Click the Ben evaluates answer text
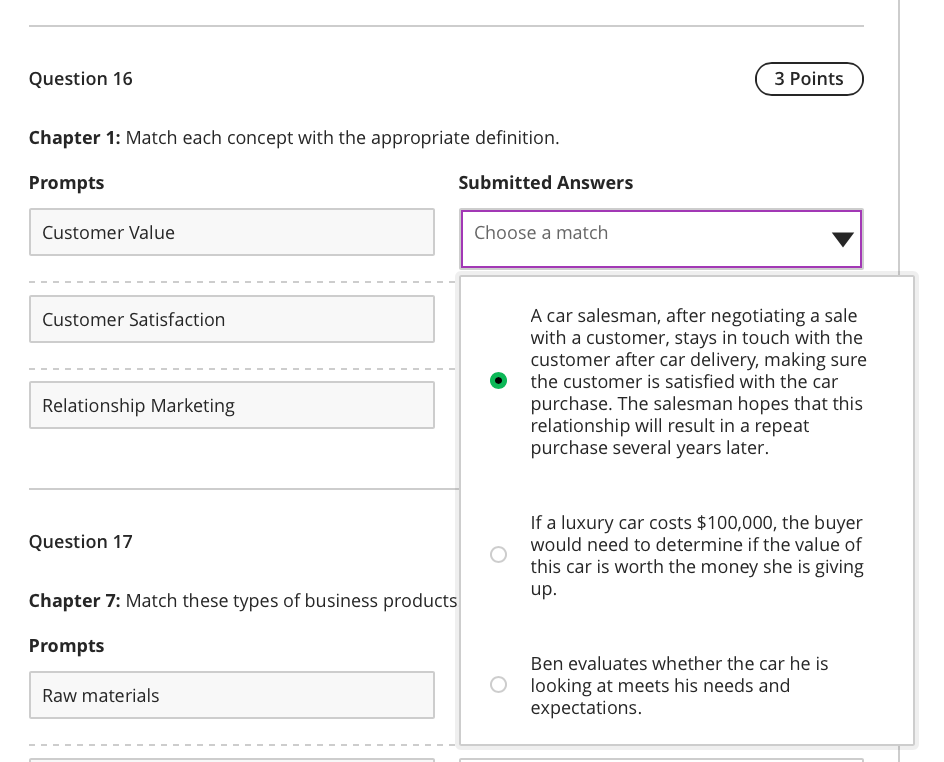Viewport: 944px width, 762px height. pyautogui.click(x=679, y=685)
